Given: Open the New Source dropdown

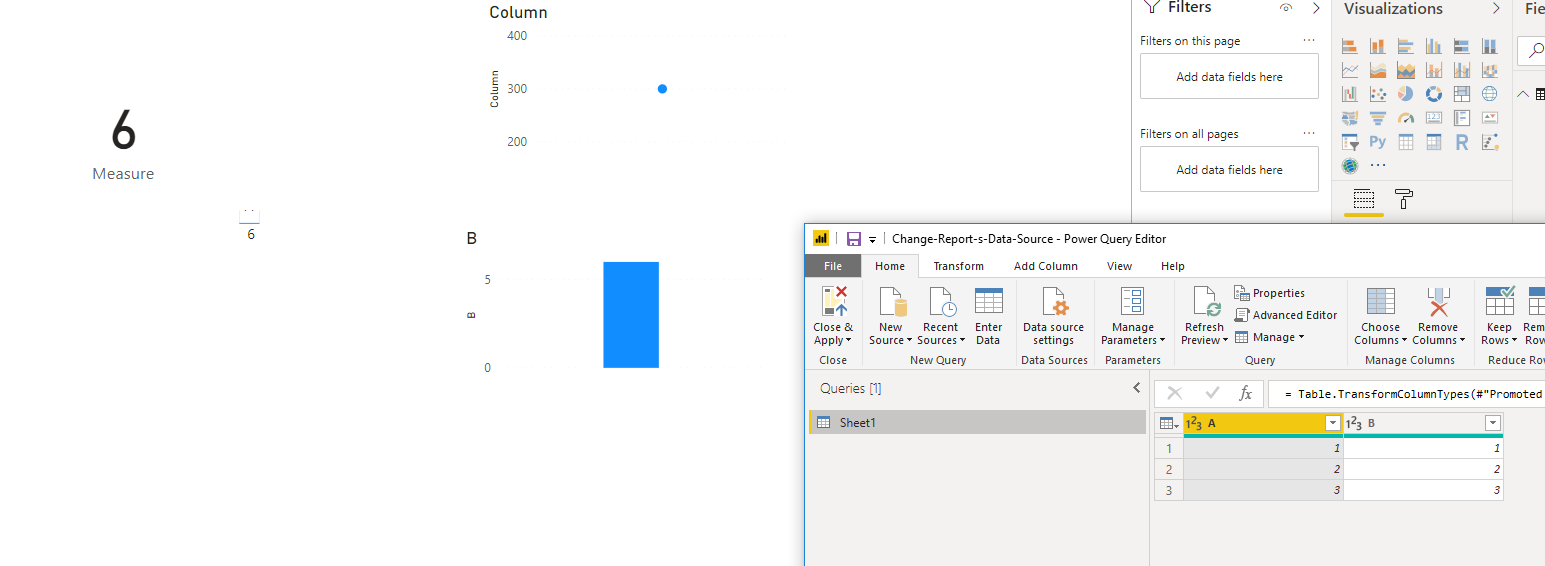Looking at the screenshot, I should pyautogui.click(x=890, y=316).
